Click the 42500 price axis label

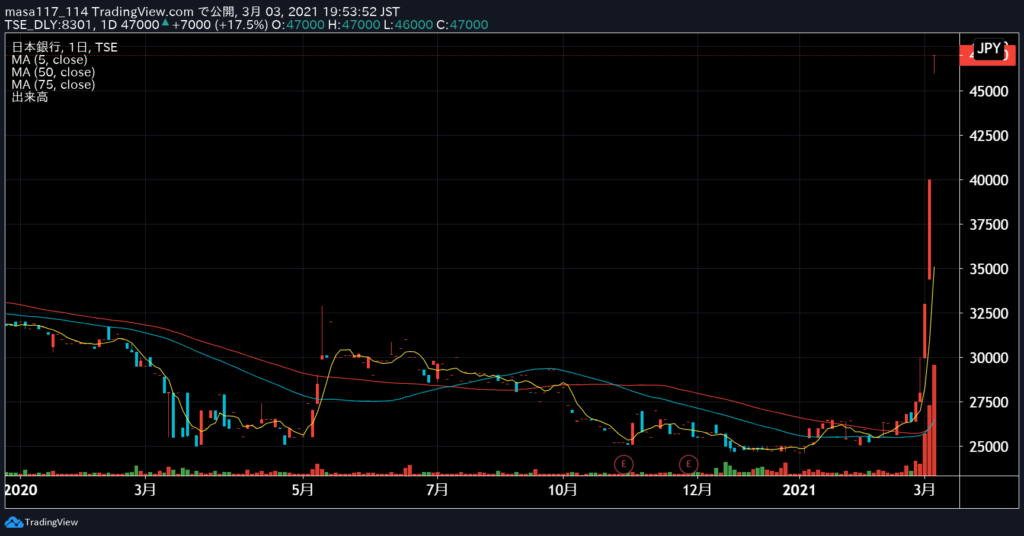tap(988, 136)
